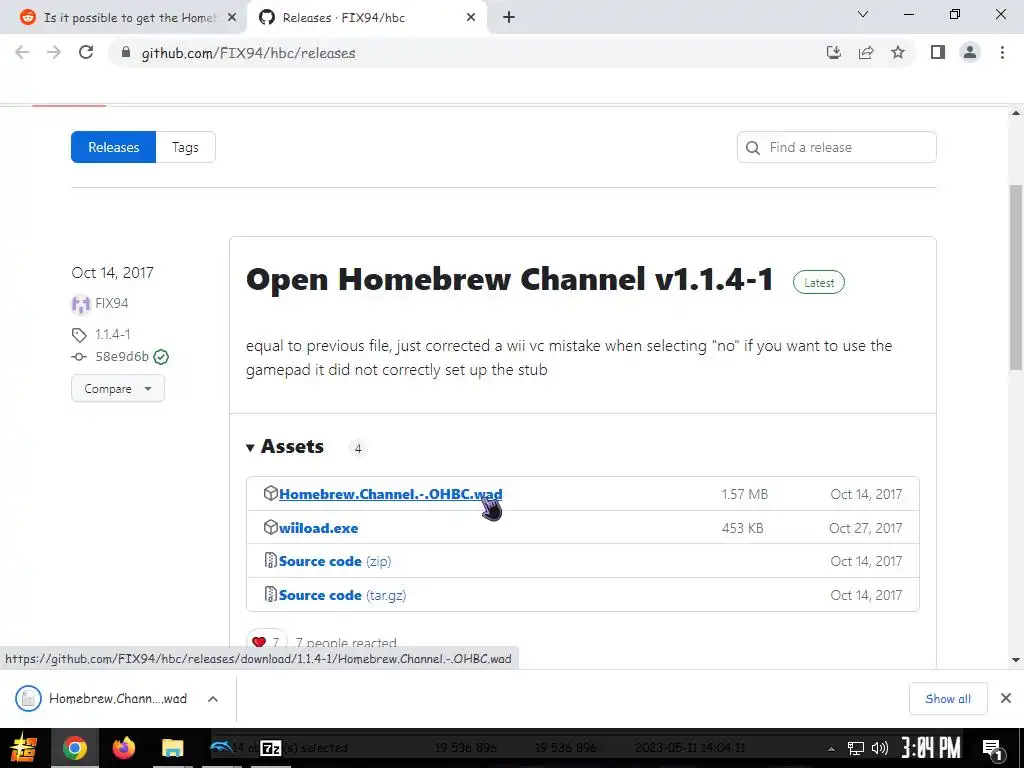This screenshot has width=1024, height=768.
Task: Open the notification center icon
Action: pos(993,750)
